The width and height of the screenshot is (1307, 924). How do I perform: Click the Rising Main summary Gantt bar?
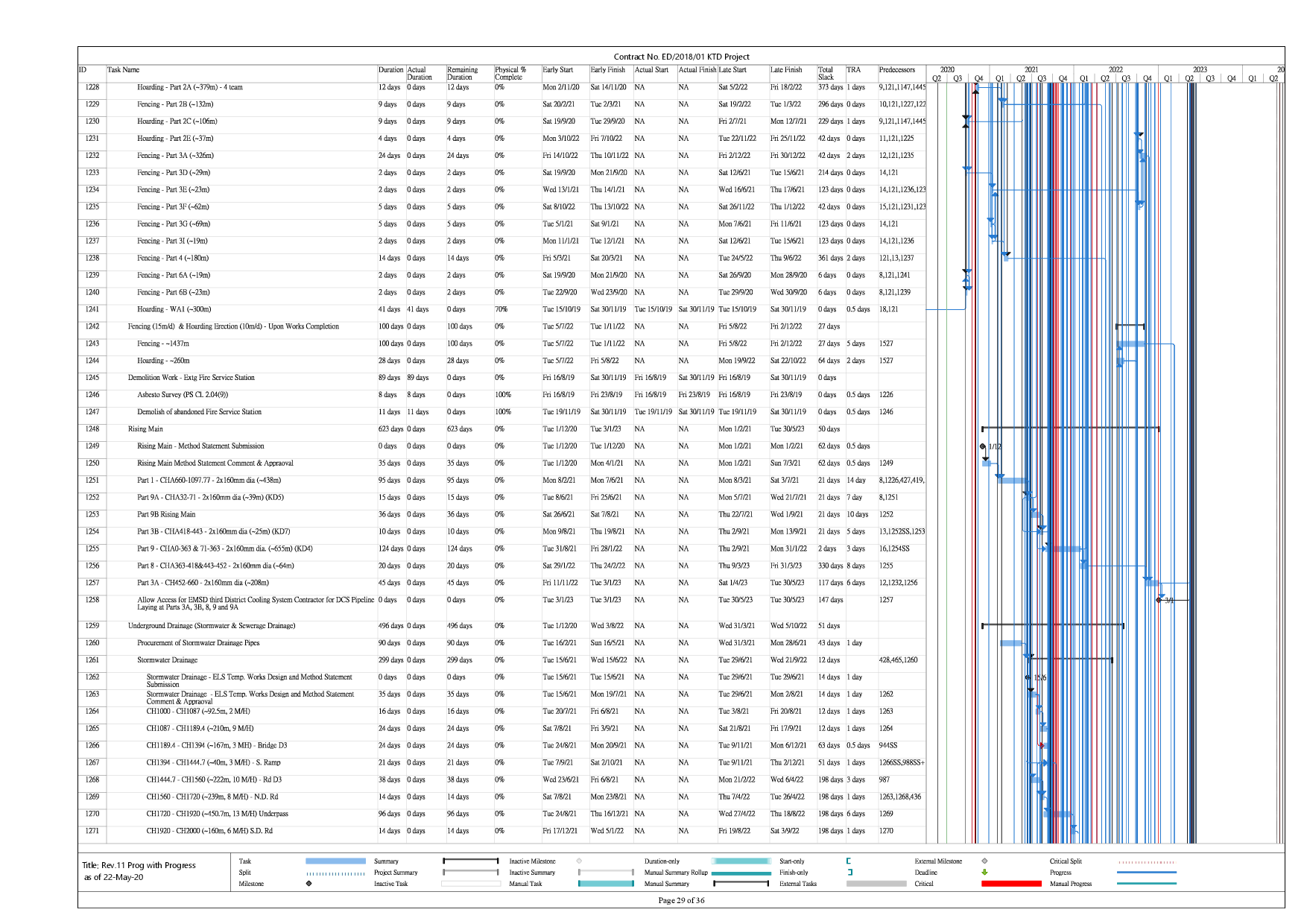[x=1070, y=428]
